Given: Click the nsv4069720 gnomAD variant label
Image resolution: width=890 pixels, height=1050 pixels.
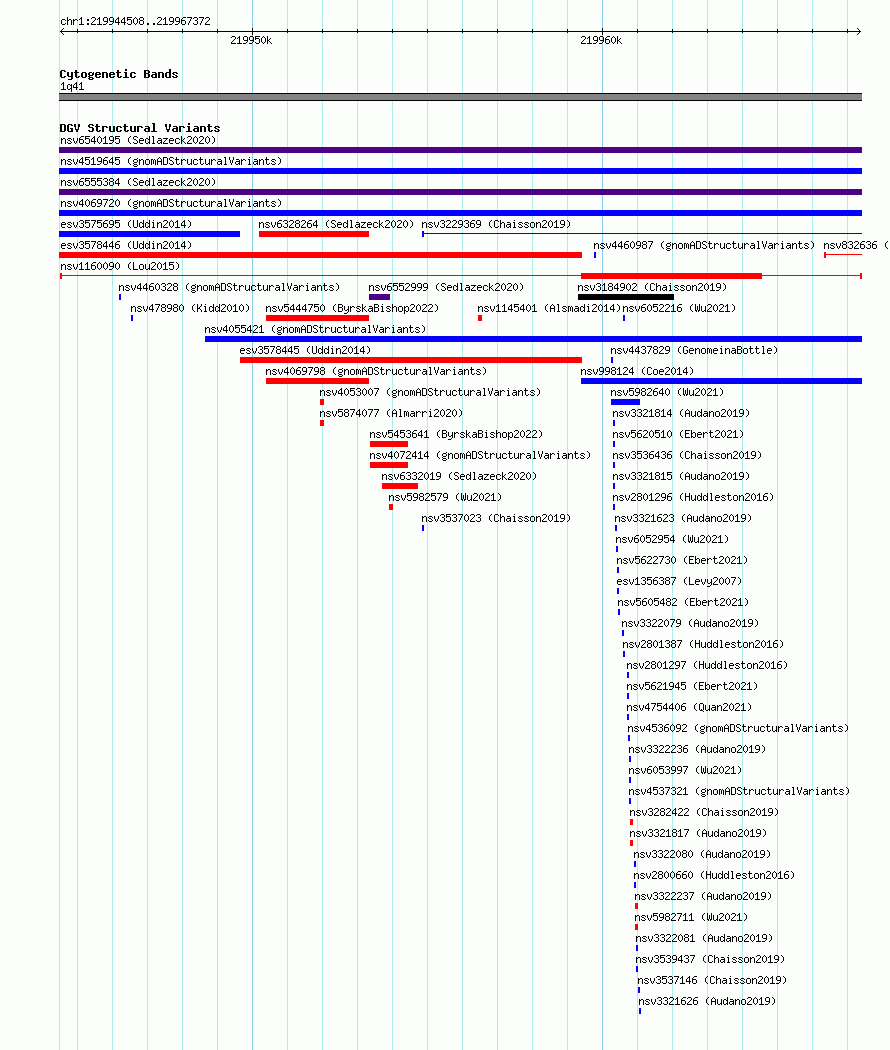Looking at the screenshot, I should (171, 204).
